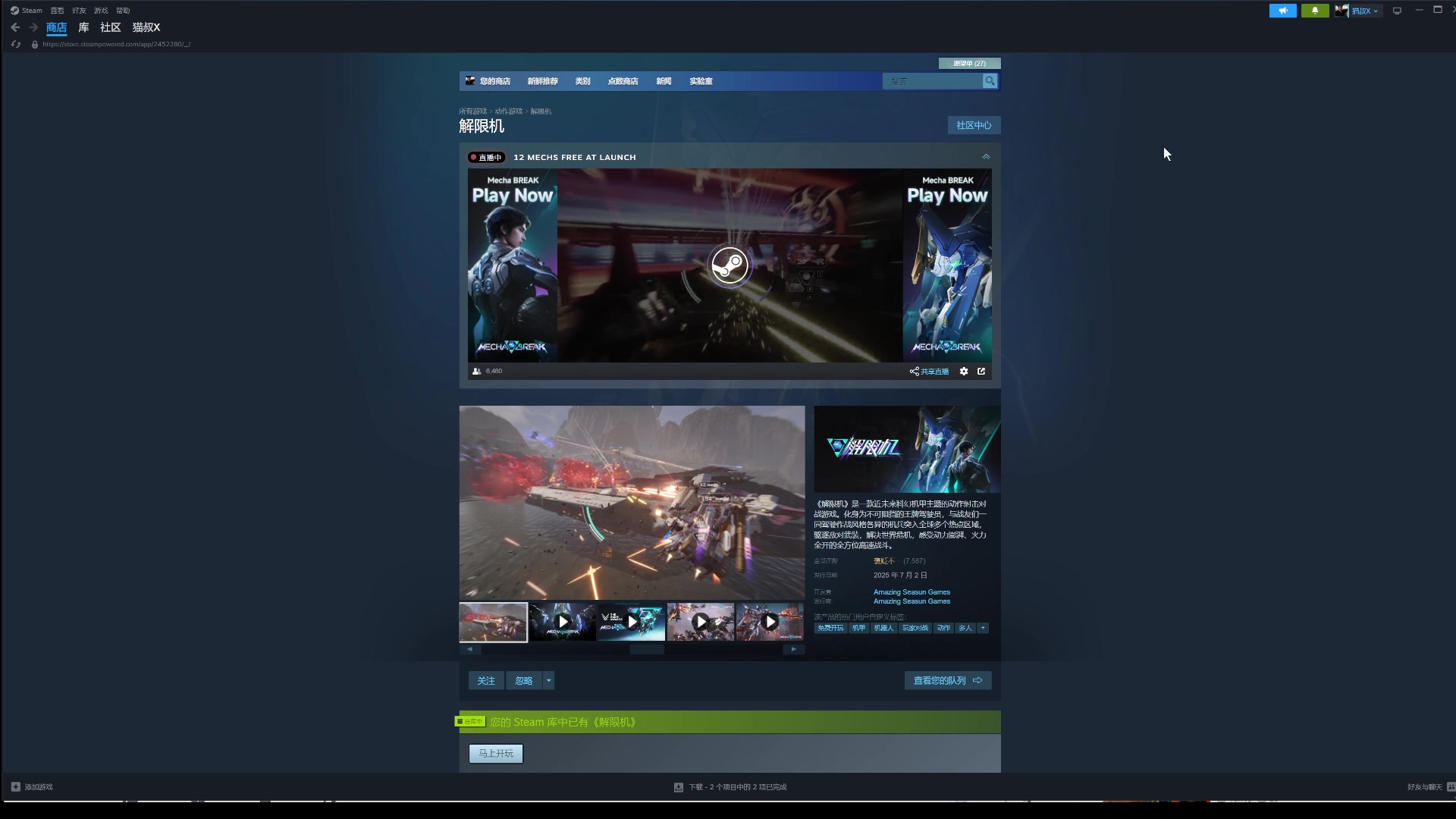Click the 关注 follow button
This screenshot has width=1456, height=819.
click(486, 681)
